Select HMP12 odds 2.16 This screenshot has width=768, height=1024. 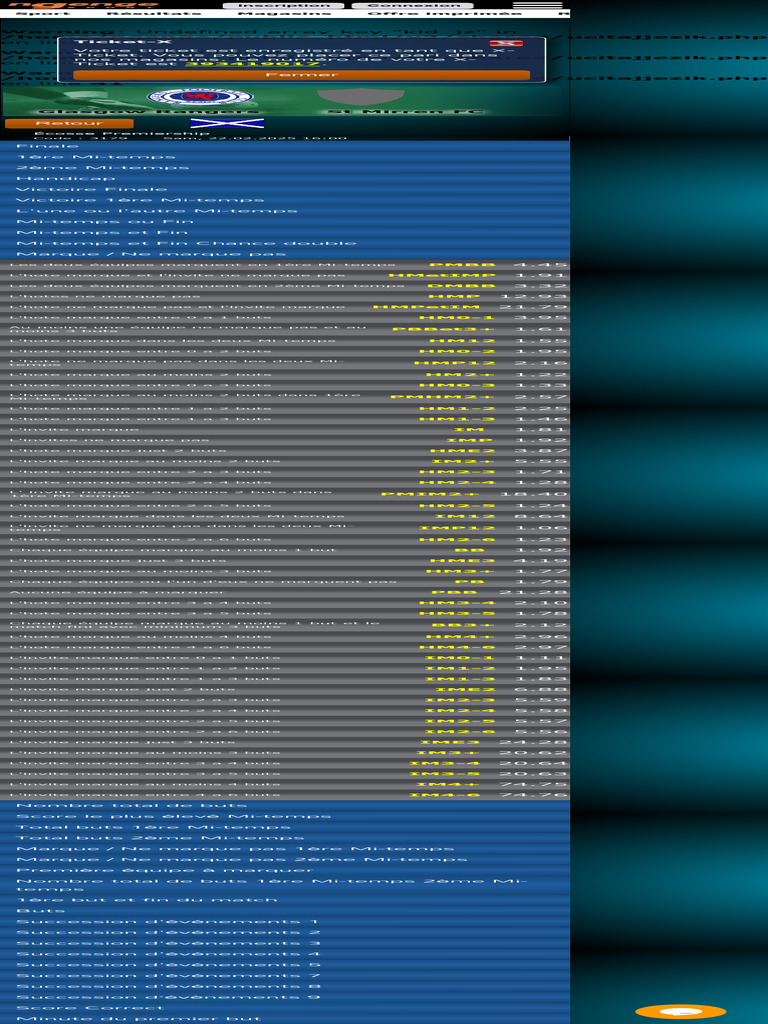pos(285,363)
